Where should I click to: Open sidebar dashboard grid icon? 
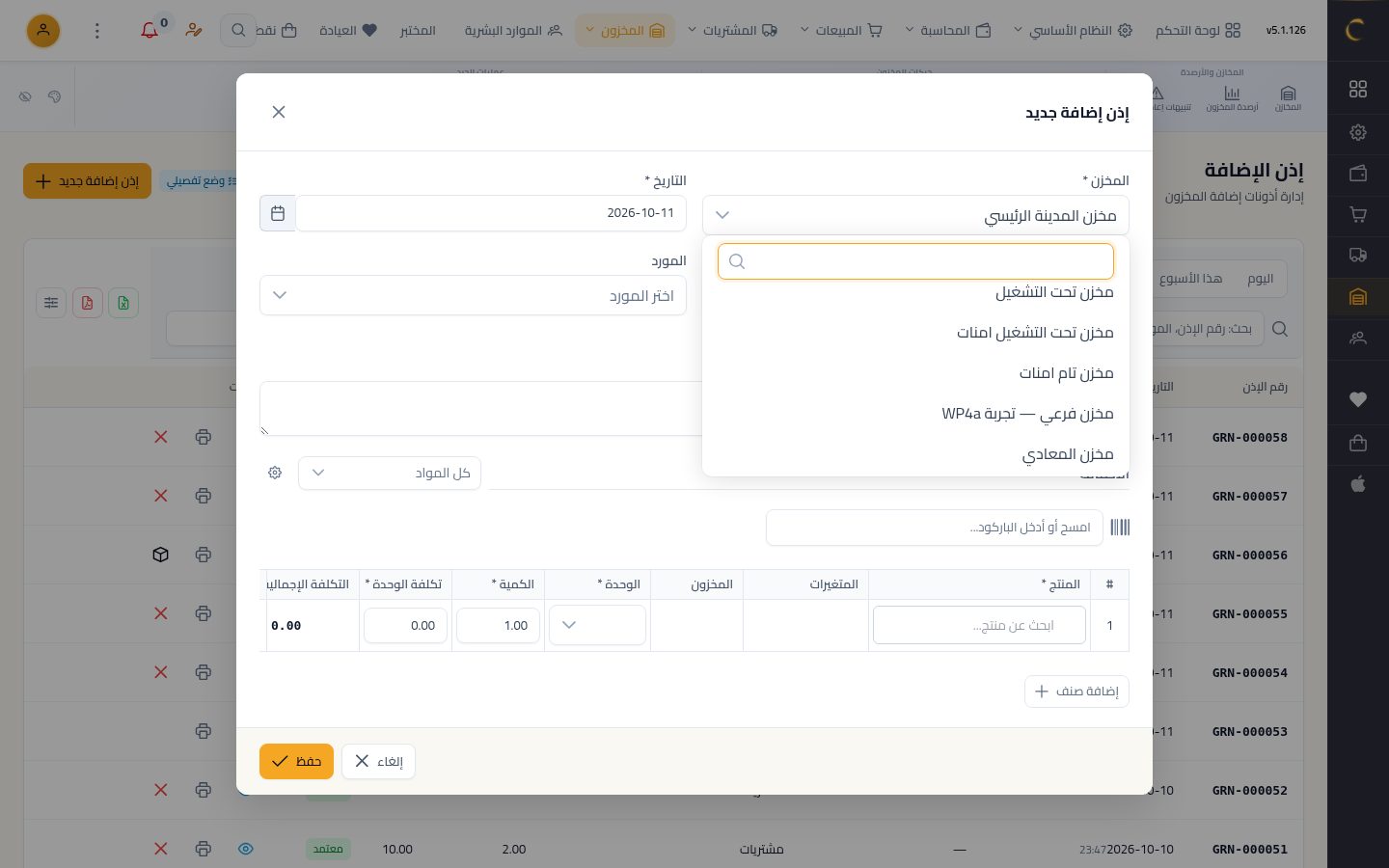[1358, 89]
